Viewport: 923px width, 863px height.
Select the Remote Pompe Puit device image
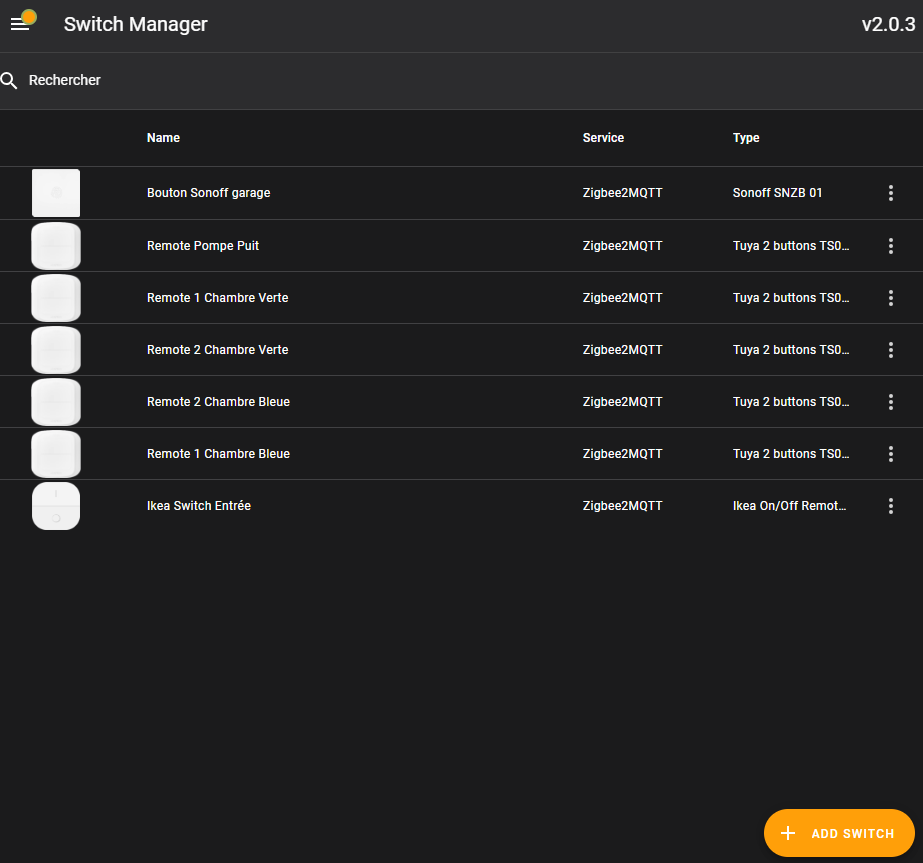pyautogui.click(x=56, y=246)
